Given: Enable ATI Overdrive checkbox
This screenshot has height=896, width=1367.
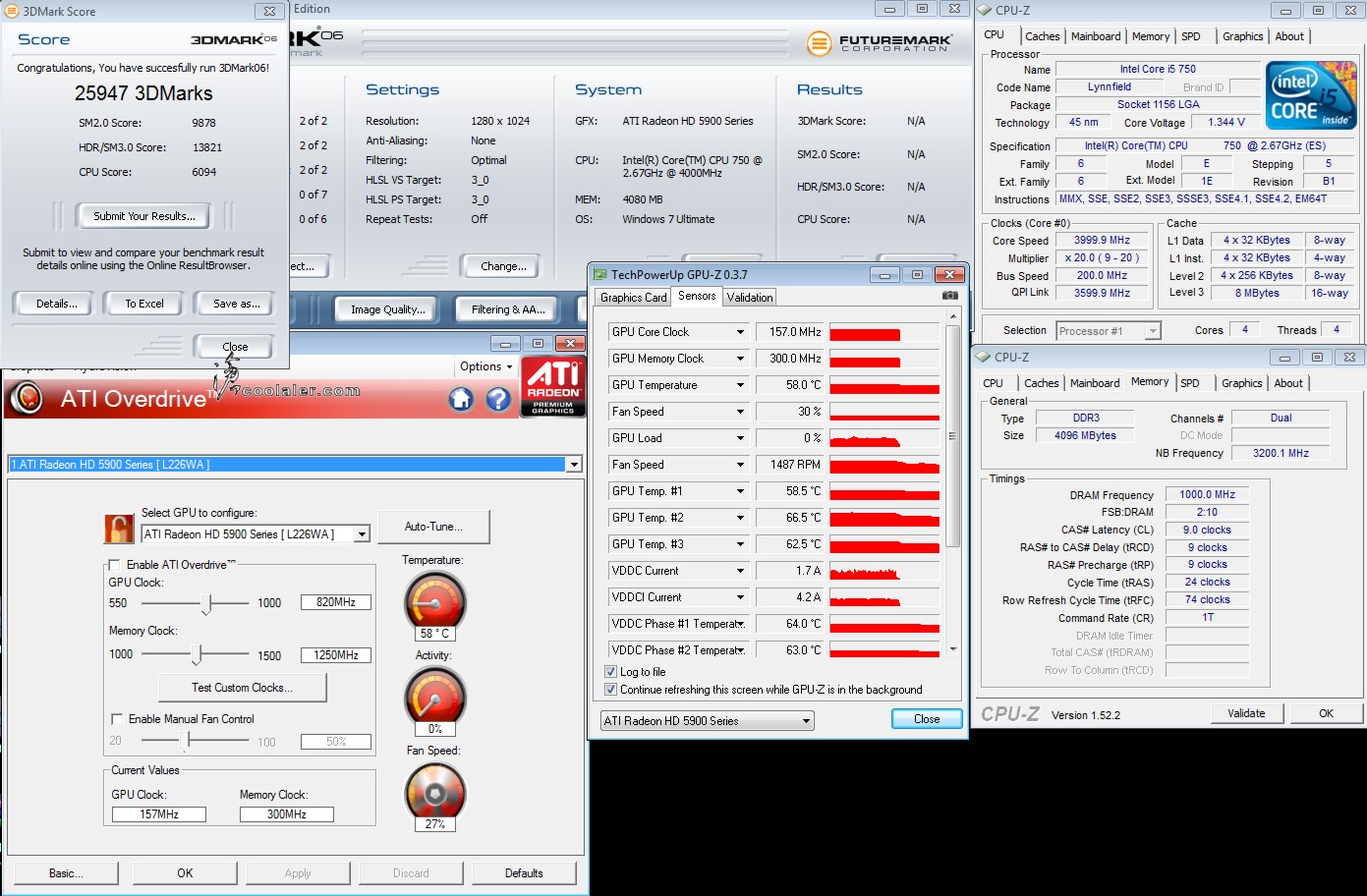Looking at the screenshot, I should (115, 565).
